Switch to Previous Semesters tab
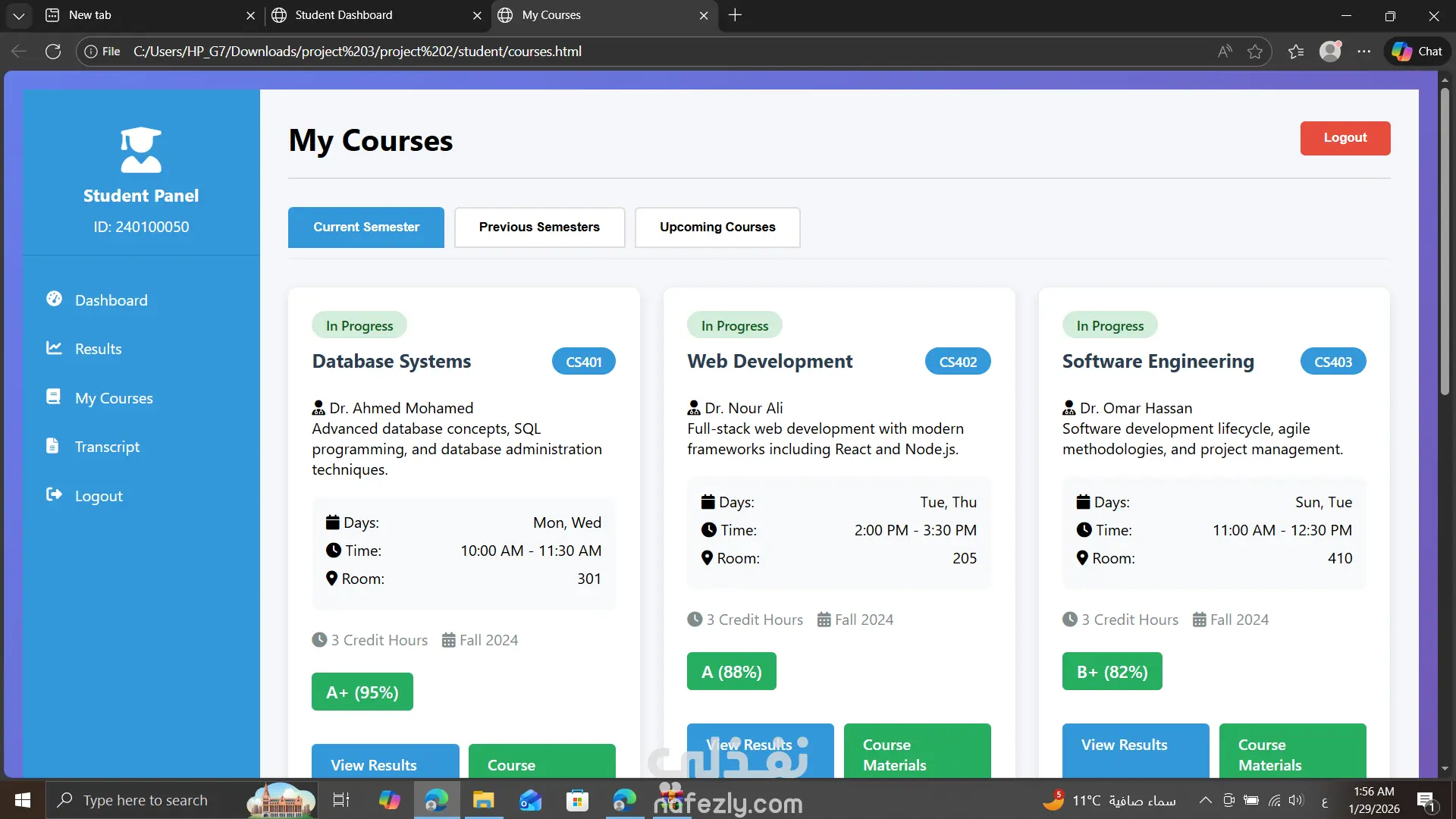The height and width of the screenshot is (819, 1456). [539, 227]
